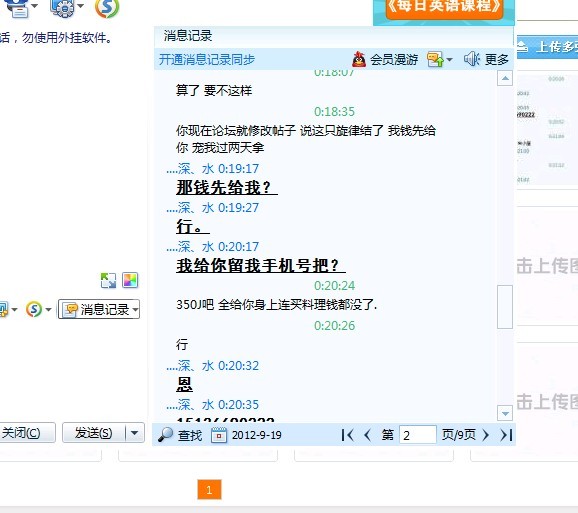Screen dimensions: 578x513
Task: Open the 发送 button dropdown arrow
Action: coord(135,433)
